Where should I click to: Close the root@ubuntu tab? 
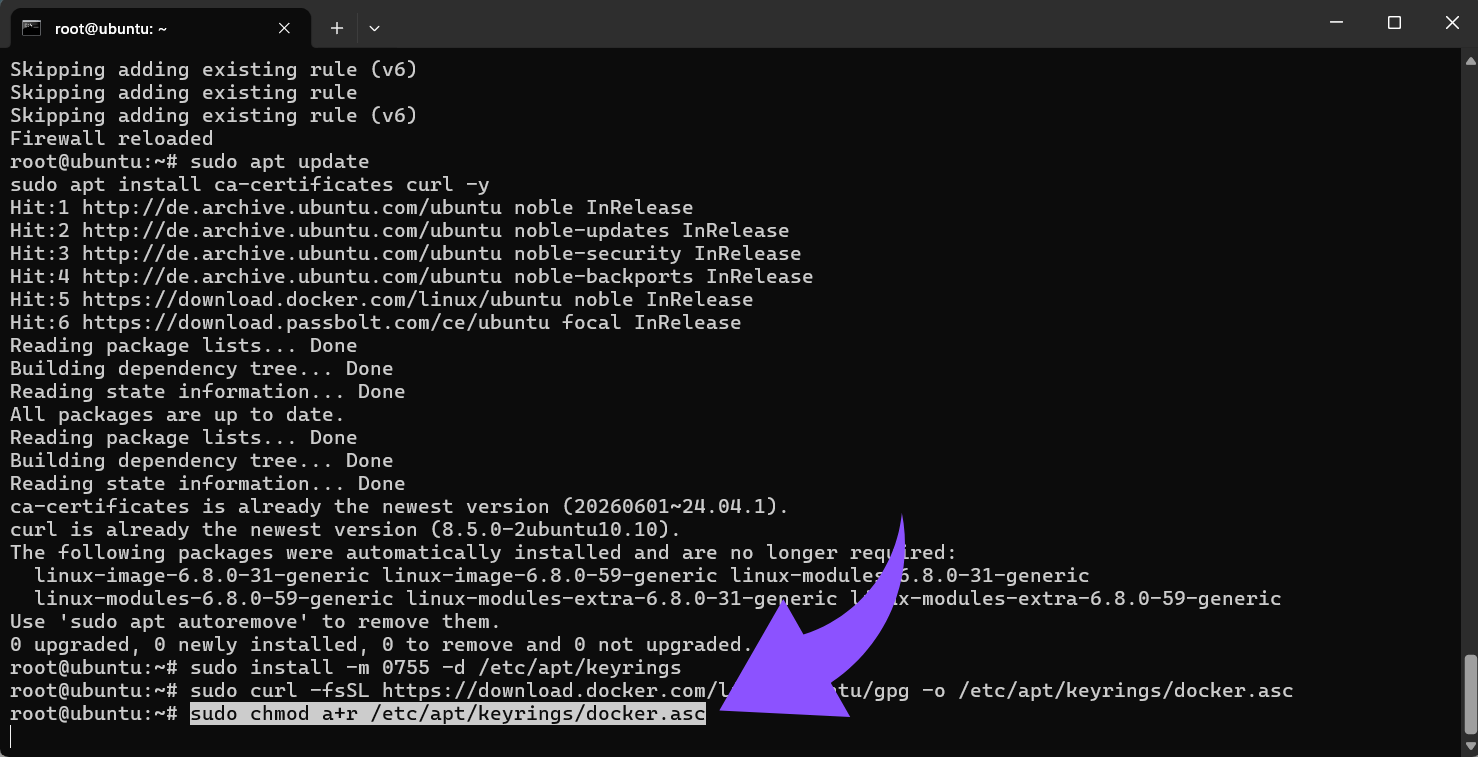tap(284, 28)
